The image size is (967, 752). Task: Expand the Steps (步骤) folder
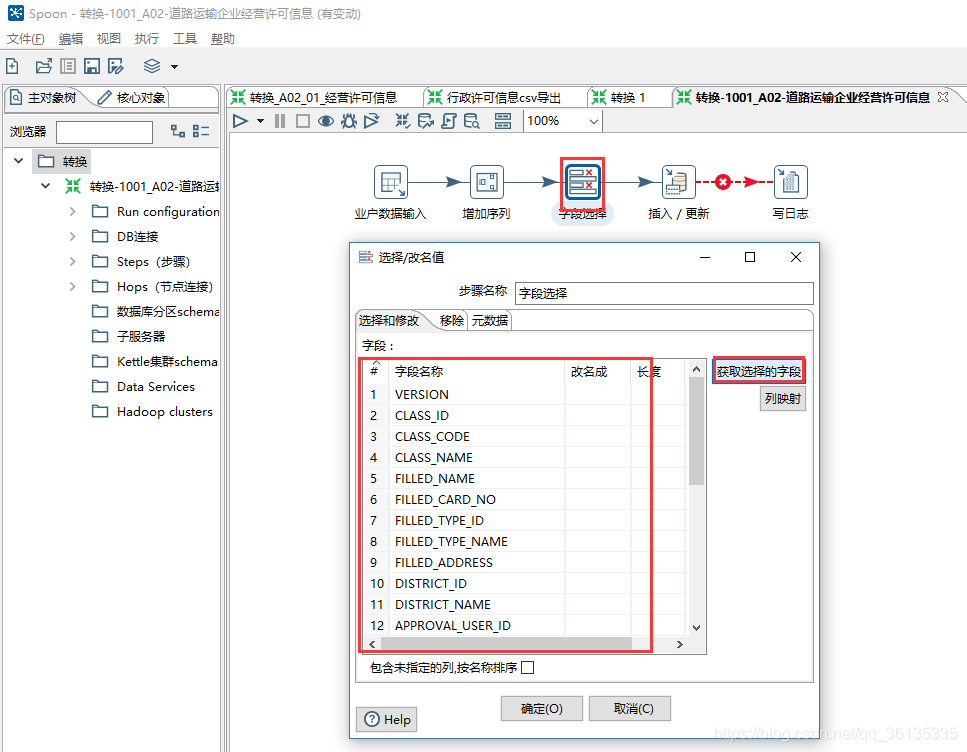72,261
